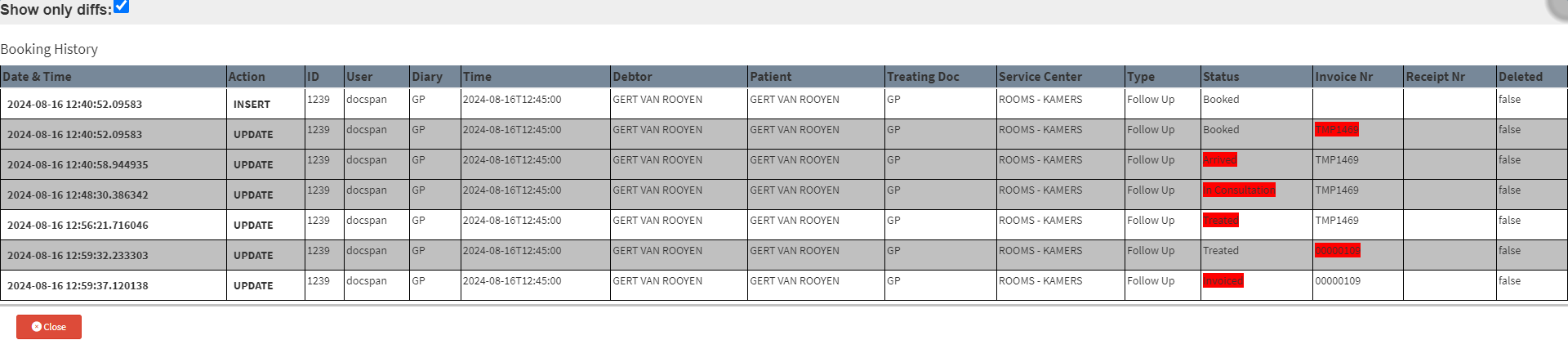The width and height of the screenshot is (1568, 340).
Task: Click the highlighted Invoiced status cell
Action: pos(1223,281)
